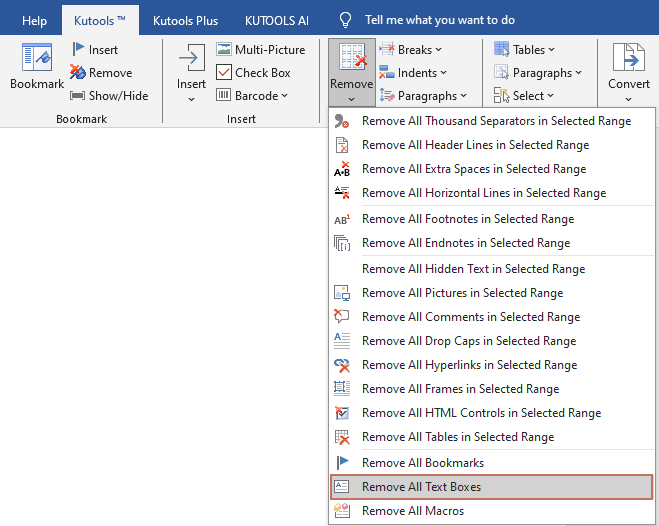Click the Check Box icon
Screen dimensions: 659x526
[224, 72]
